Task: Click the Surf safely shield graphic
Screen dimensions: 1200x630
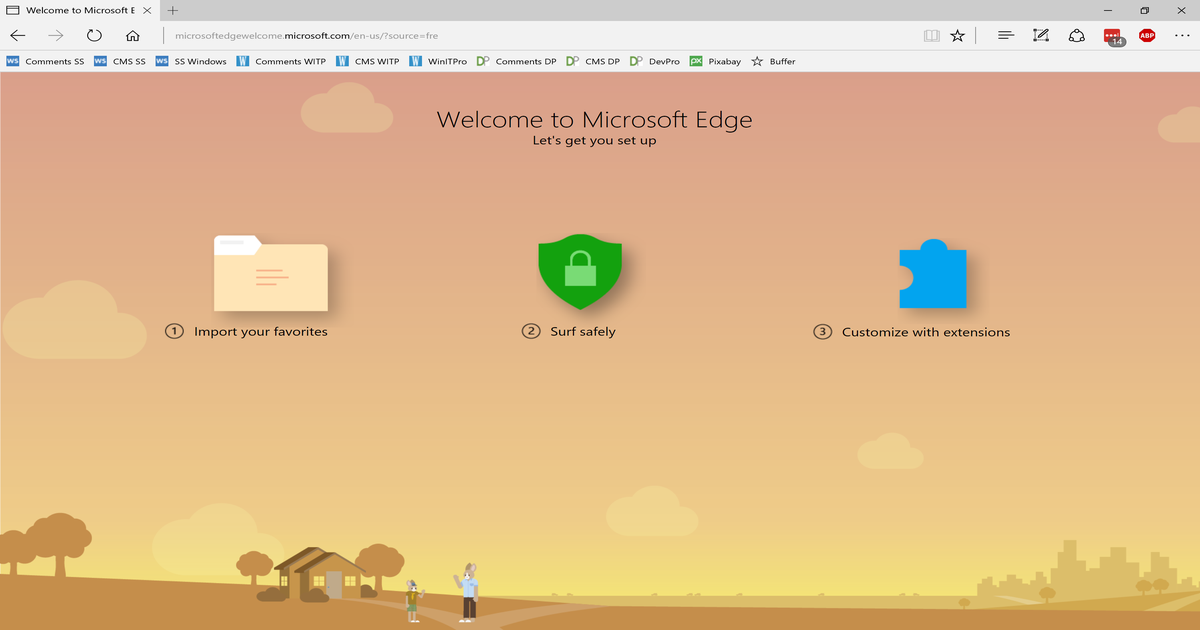Action: [580, 270]
